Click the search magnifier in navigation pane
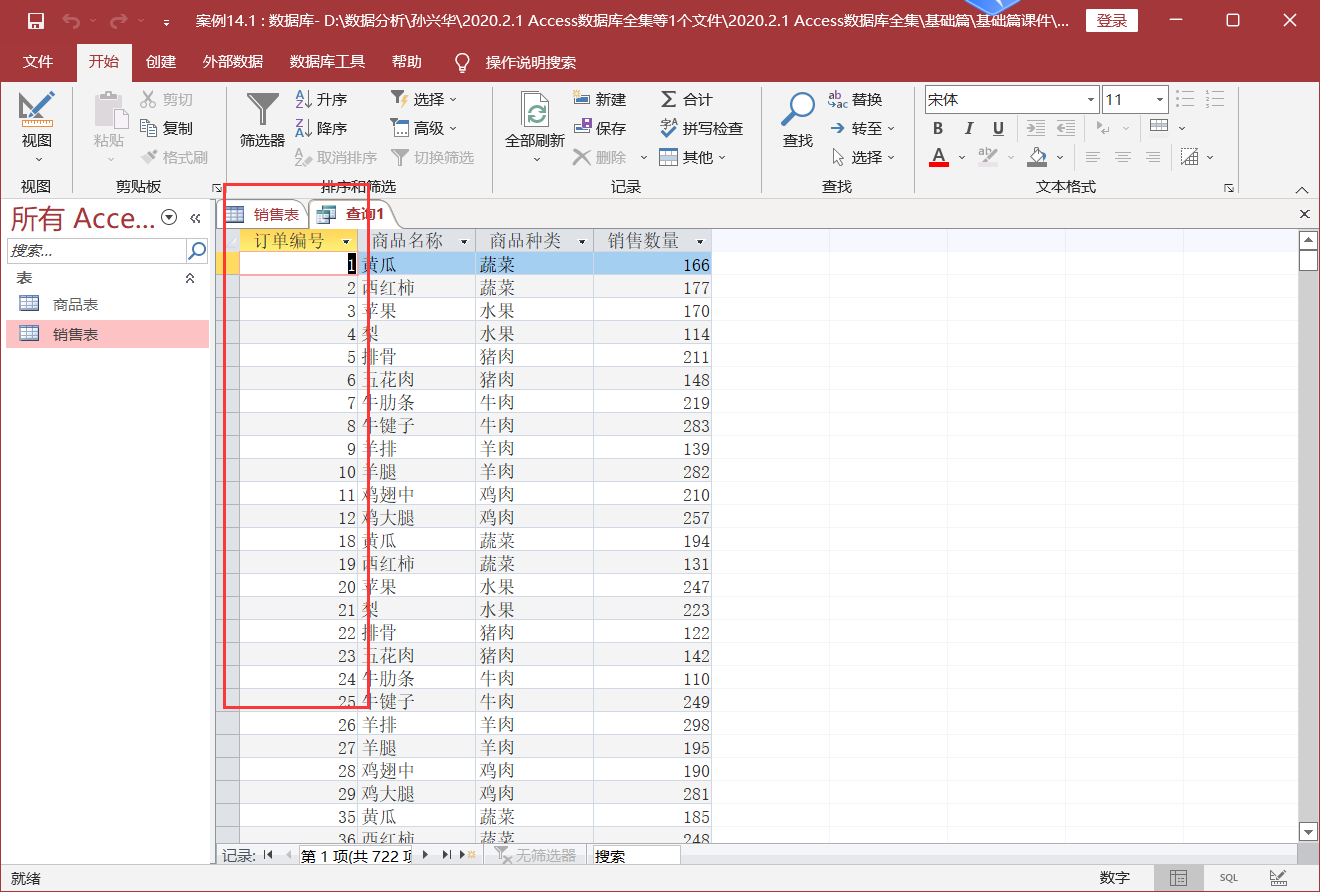Screen dimensions: 1320x892 coord(198,250)
